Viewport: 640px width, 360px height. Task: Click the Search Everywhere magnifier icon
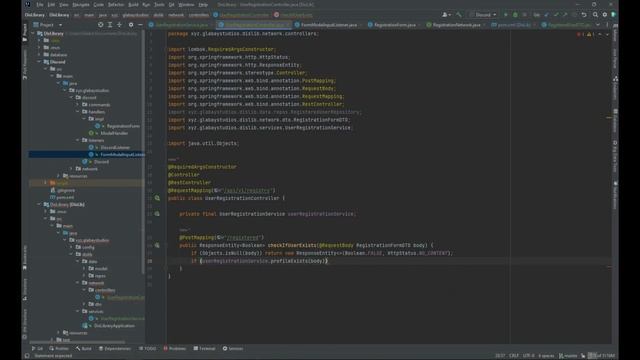pyautogui.click(x=595, y=15)
